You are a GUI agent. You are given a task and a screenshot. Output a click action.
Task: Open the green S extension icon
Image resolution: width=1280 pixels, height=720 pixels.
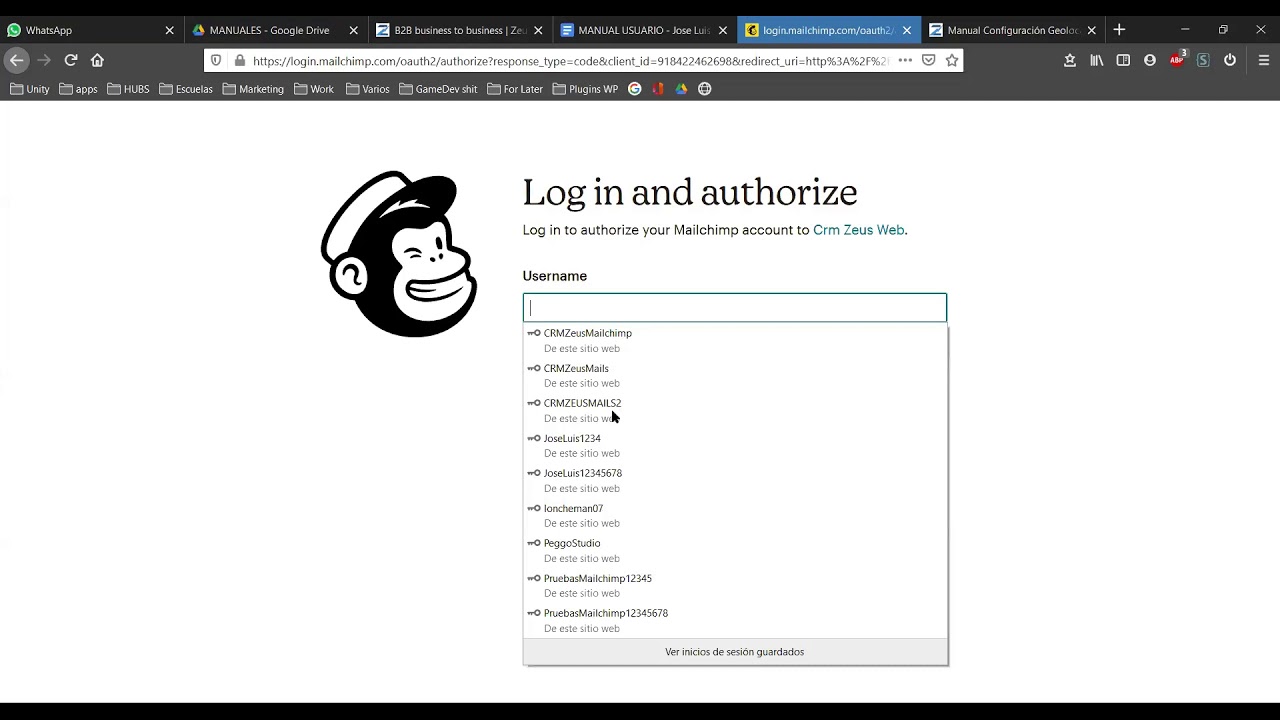coord(1203,60)
